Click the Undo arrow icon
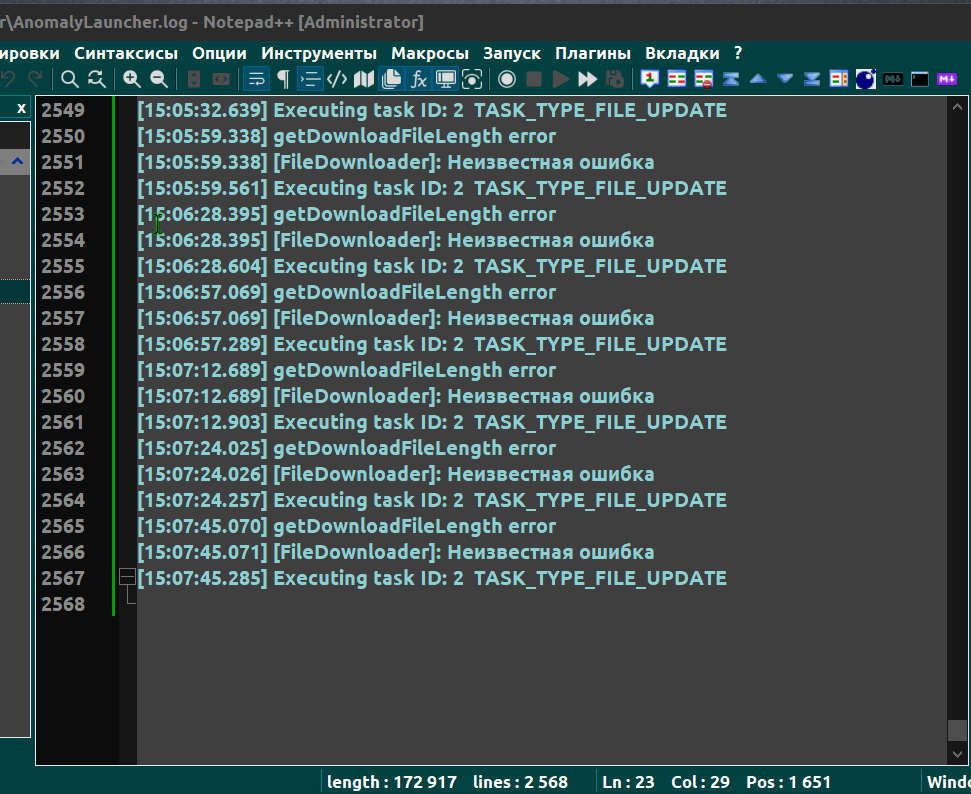The height and width of the screenshot is (794, 971). click(9, 79)
